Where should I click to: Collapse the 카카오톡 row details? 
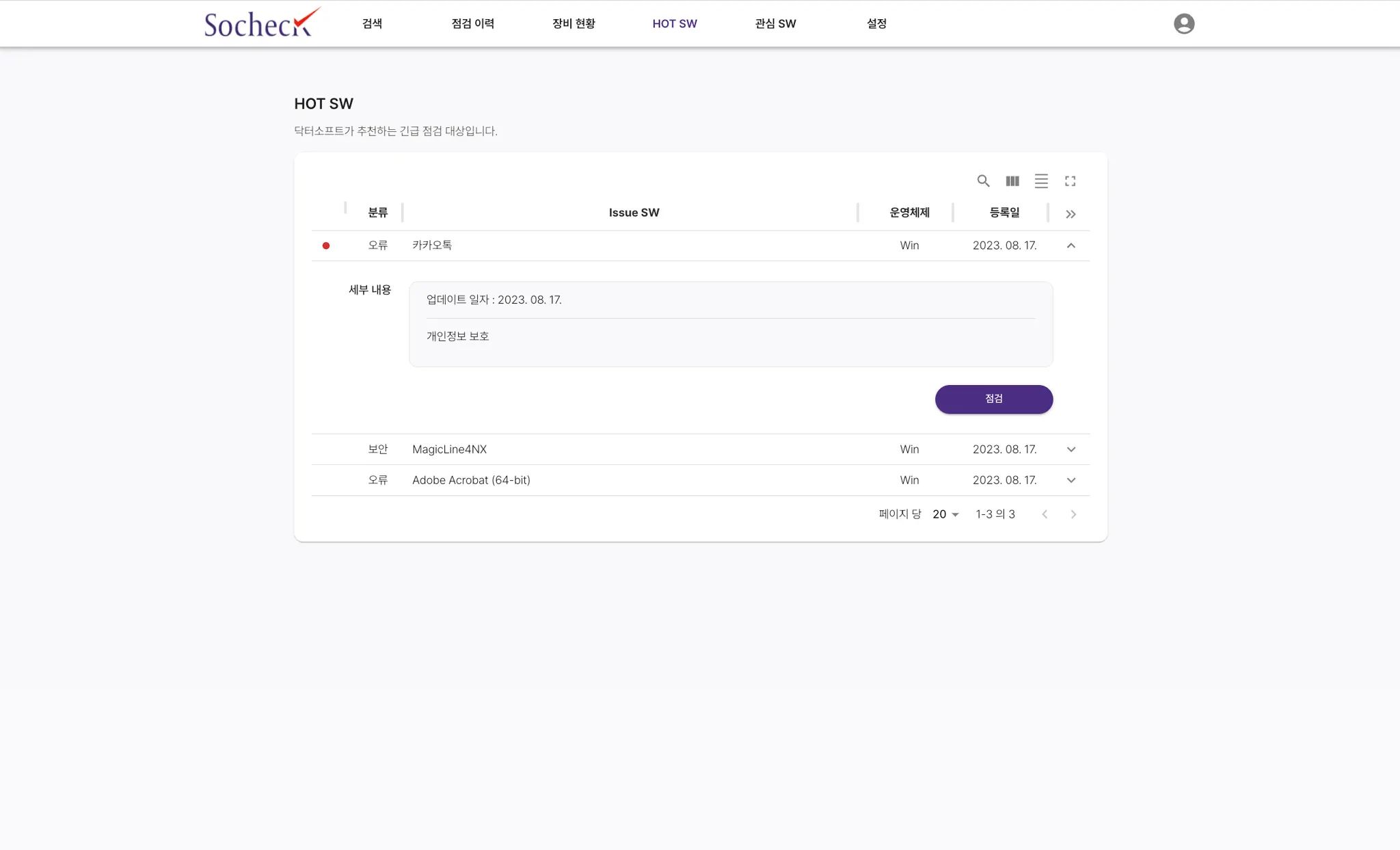[1071, 245]
